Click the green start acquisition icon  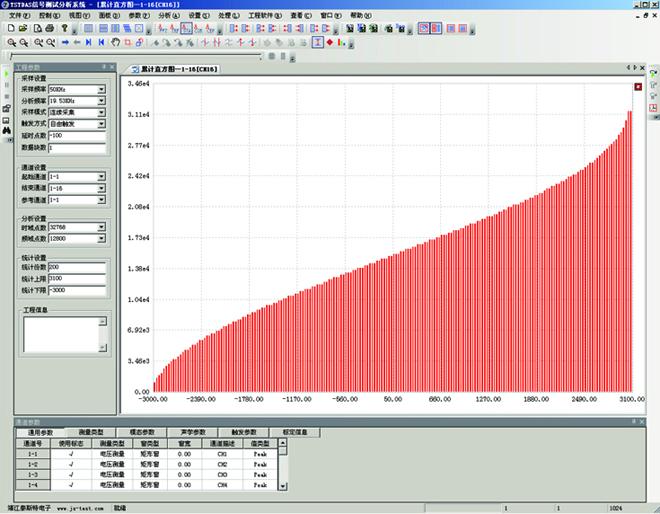6,74
